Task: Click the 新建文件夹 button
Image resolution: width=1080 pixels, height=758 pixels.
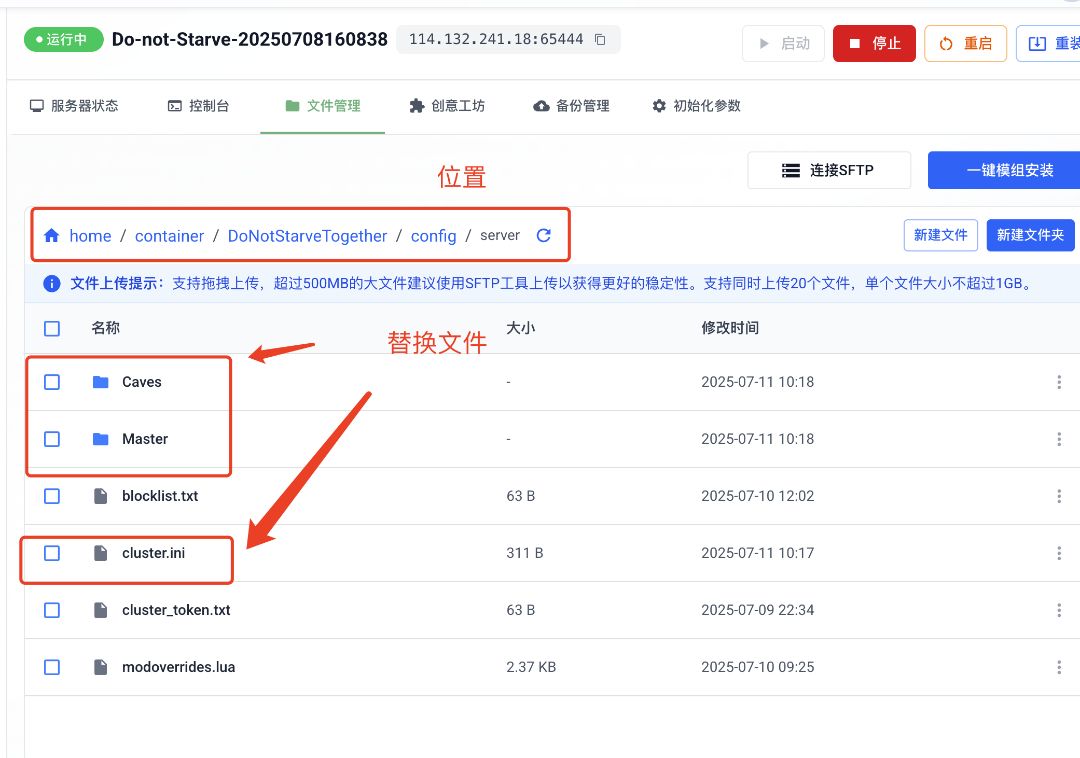Action: (x=1030, y=235)
